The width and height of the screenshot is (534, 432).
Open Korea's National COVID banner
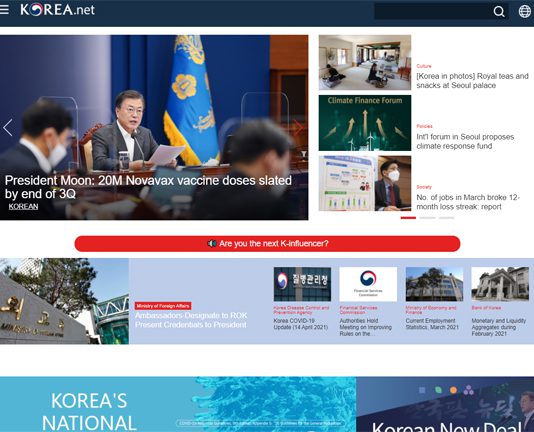coord(178,404)
